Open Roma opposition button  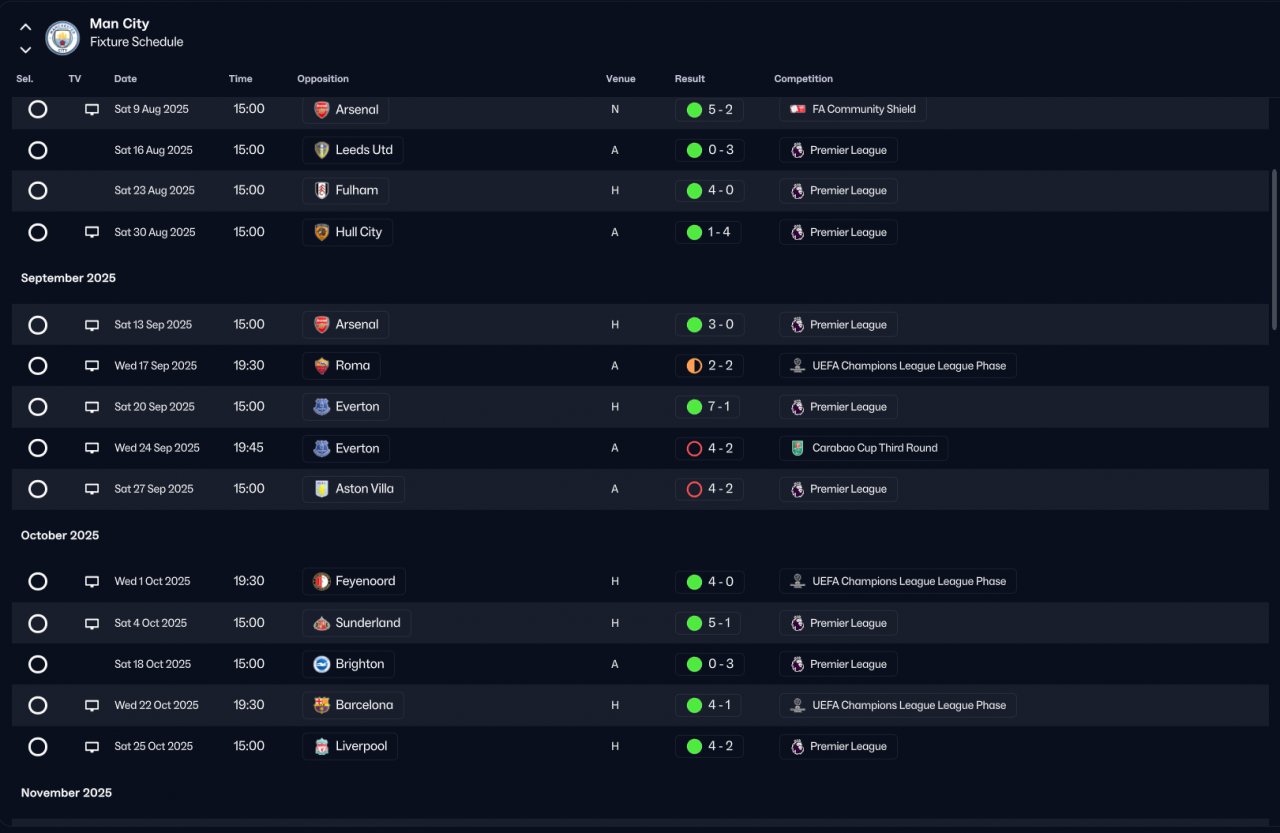click(341, 366)
